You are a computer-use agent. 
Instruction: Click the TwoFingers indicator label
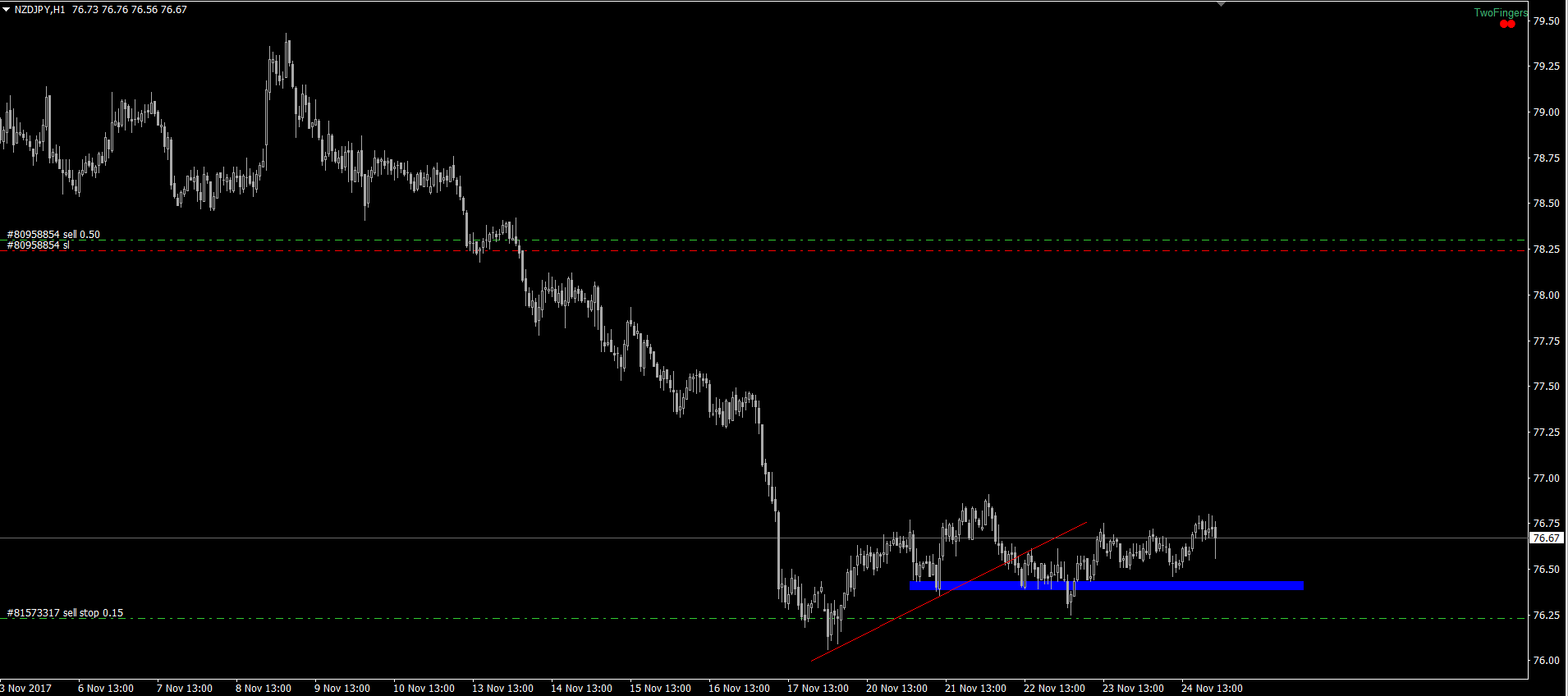coord(1501,12)
